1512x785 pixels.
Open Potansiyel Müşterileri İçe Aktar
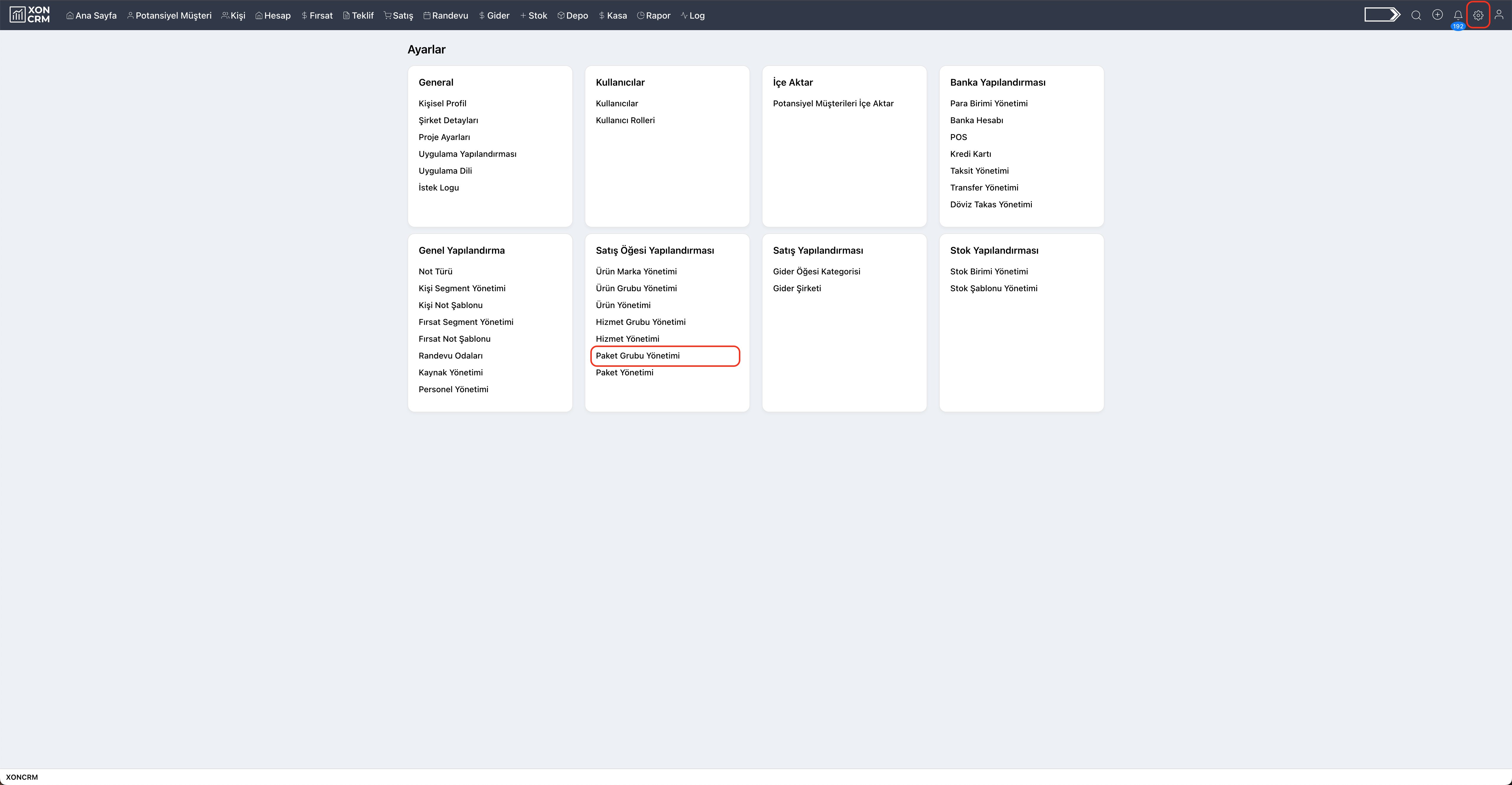pos(833,103)
